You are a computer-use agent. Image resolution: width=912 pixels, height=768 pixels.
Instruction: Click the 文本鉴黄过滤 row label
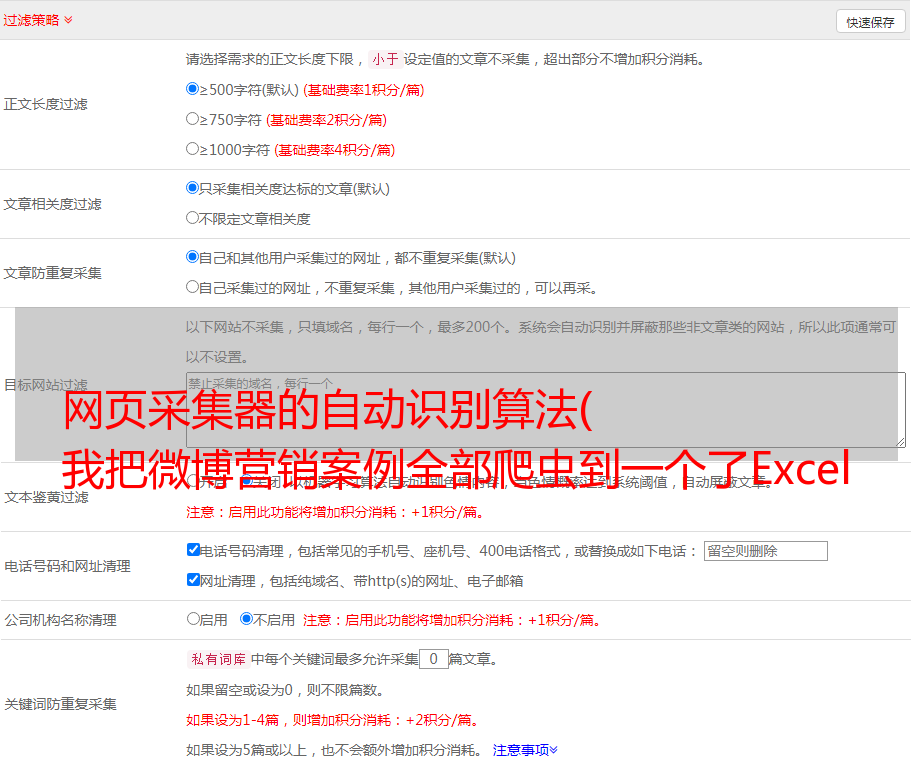point(47,497)
